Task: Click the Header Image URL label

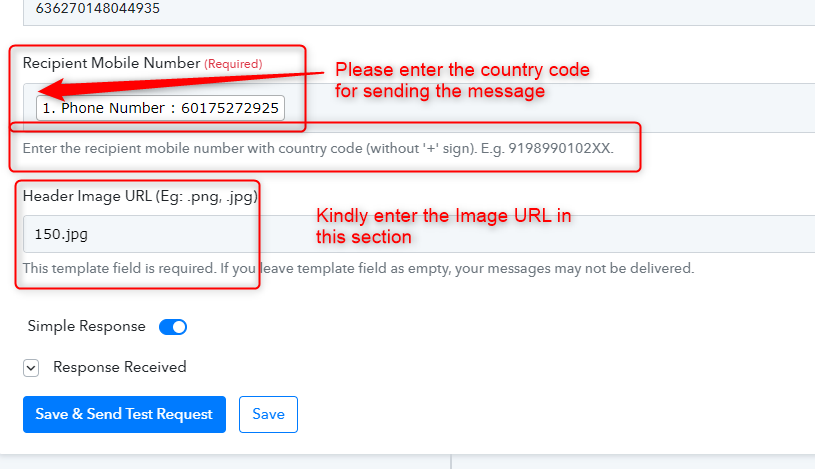Action: tap(140, 197)
